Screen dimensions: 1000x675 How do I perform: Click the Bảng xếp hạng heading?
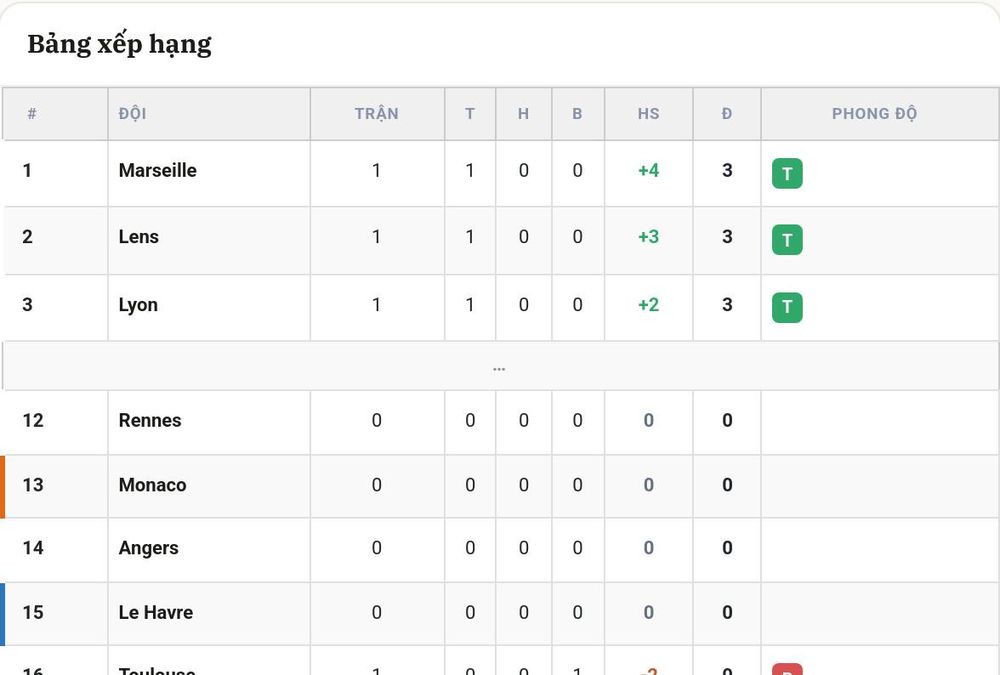point(119,44)
